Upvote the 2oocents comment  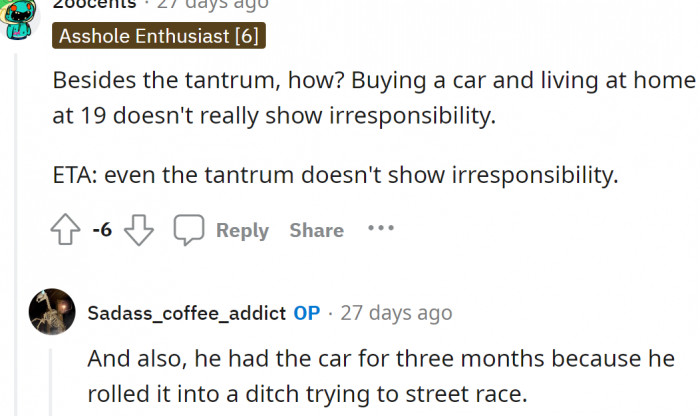tap(66, 230)
